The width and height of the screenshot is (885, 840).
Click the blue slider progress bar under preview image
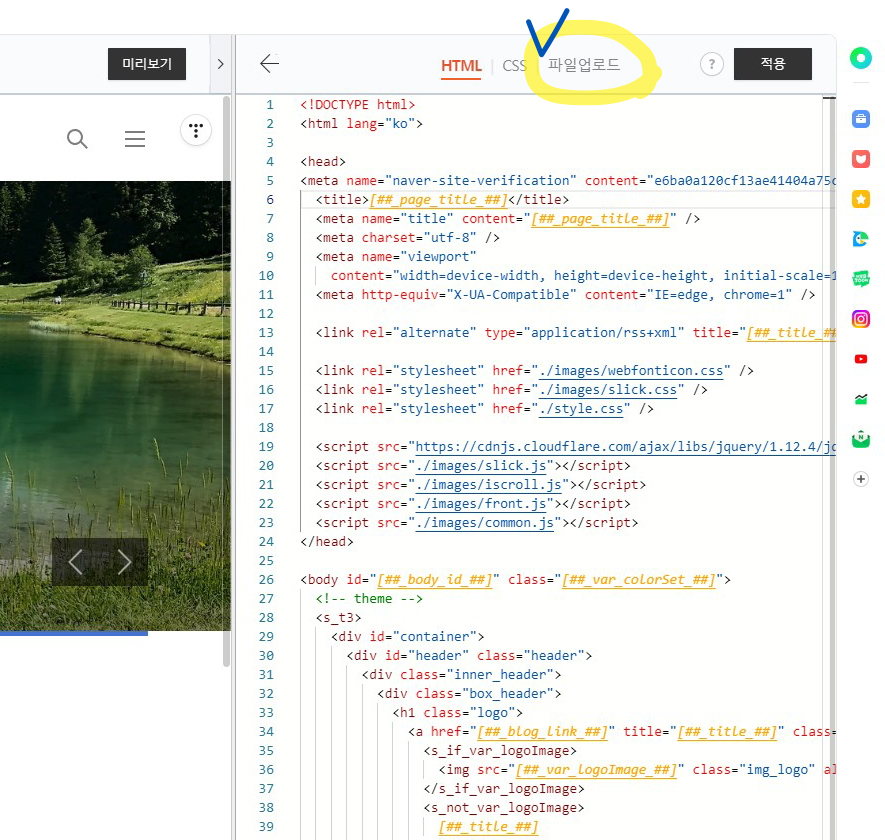[x=74, y=633]
